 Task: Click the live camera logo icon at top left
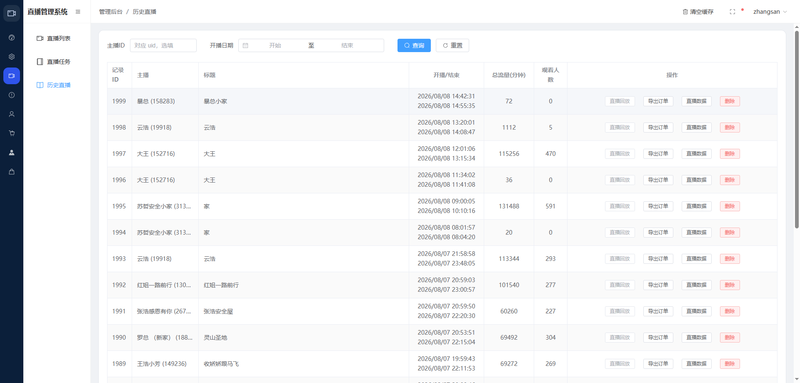(x=11, y=13)
